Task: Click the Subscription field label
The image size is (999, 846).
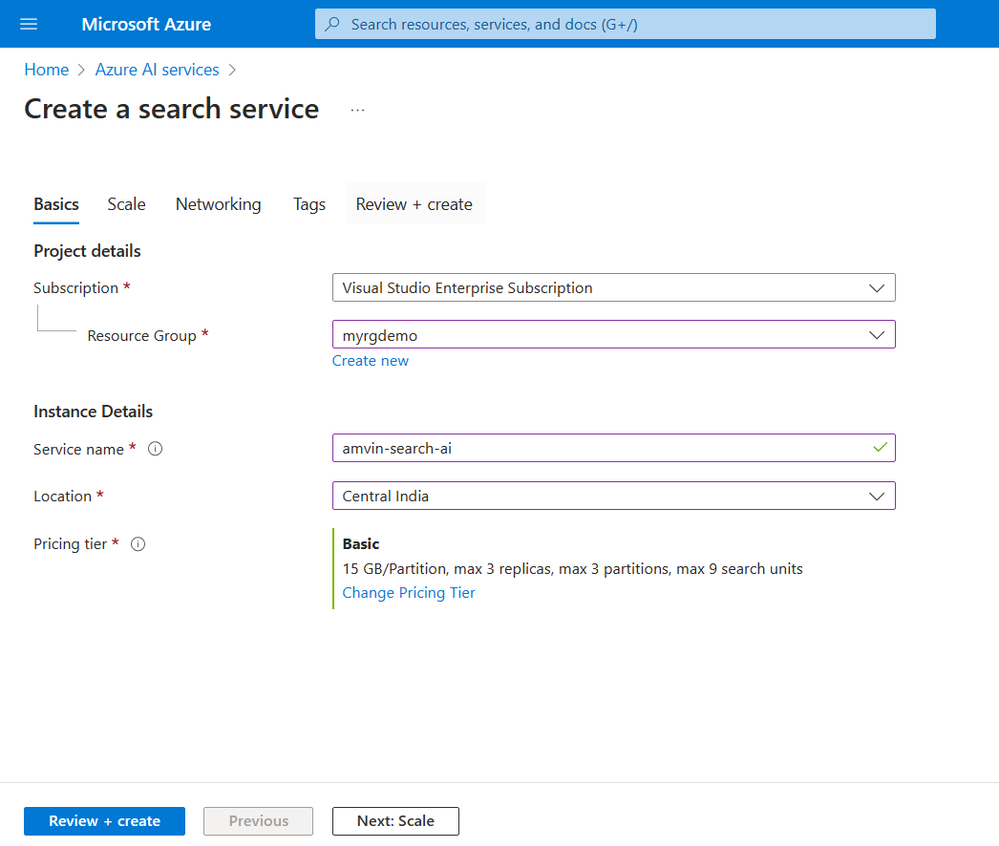Action: click(x=76, y=288)
